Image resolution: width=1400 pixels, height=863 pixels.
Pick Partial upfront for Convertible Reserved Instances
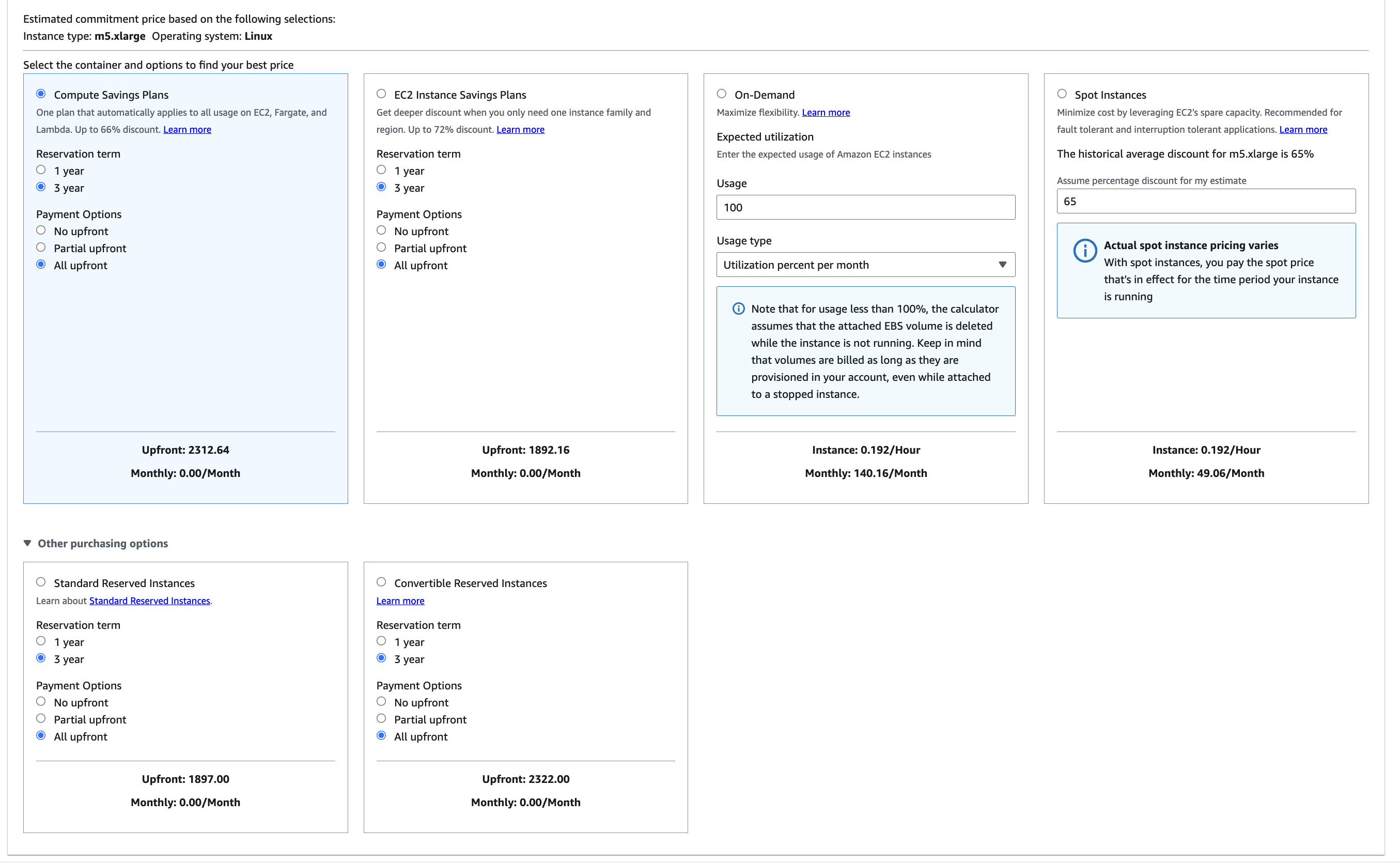pyautogui.click(x=381, y=719)
